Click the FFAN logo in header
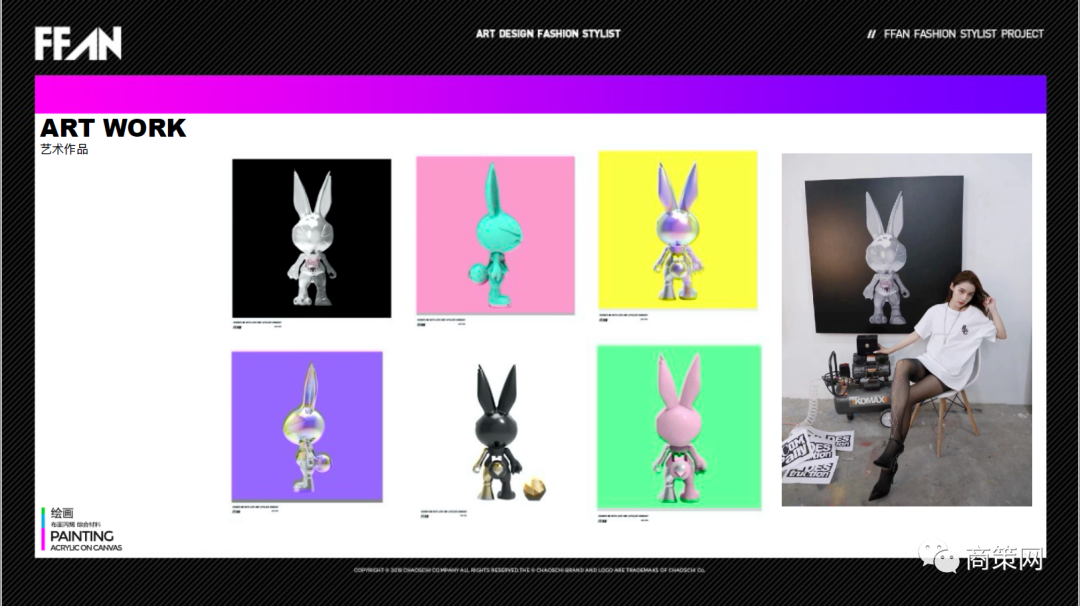The width and height of the screenshot is (1080, 606). click(78, 43)
